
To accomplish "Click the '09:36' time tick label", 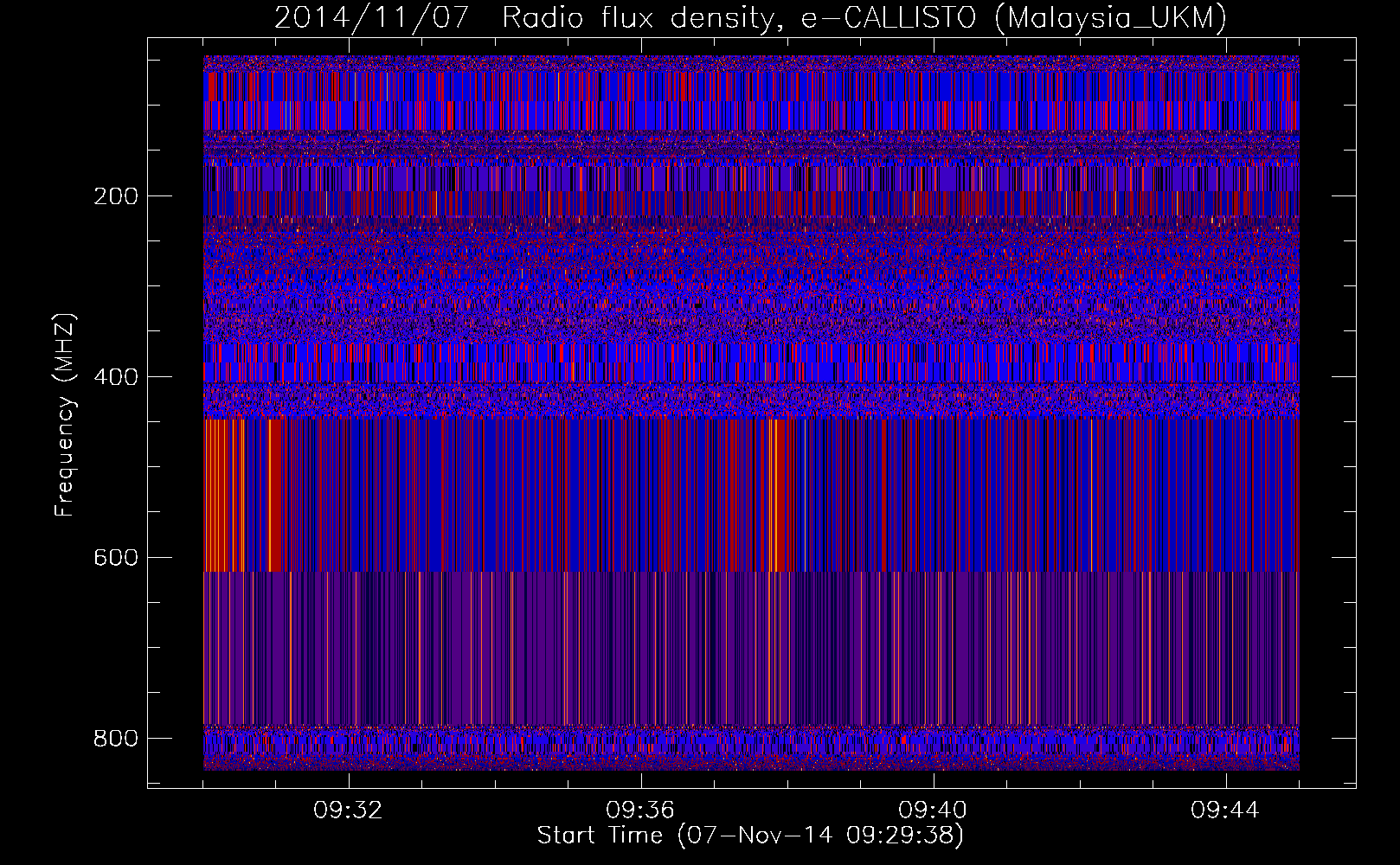I will (640, 811).
